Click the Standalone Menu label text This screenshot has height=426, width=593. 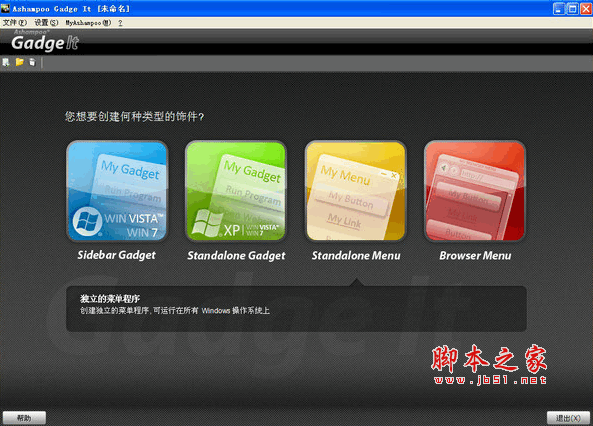pos(356,256)
